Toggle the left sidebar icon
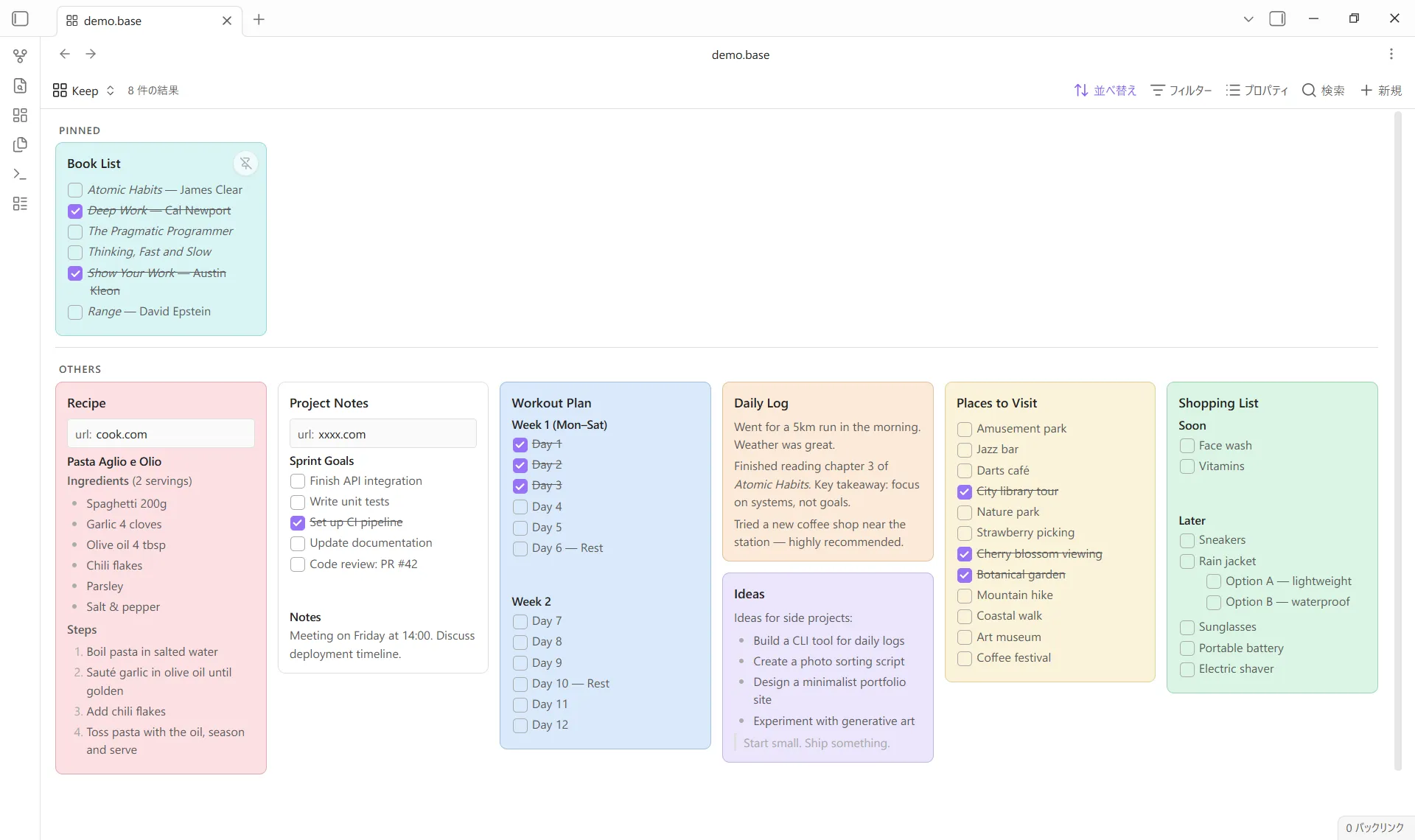 20,19
